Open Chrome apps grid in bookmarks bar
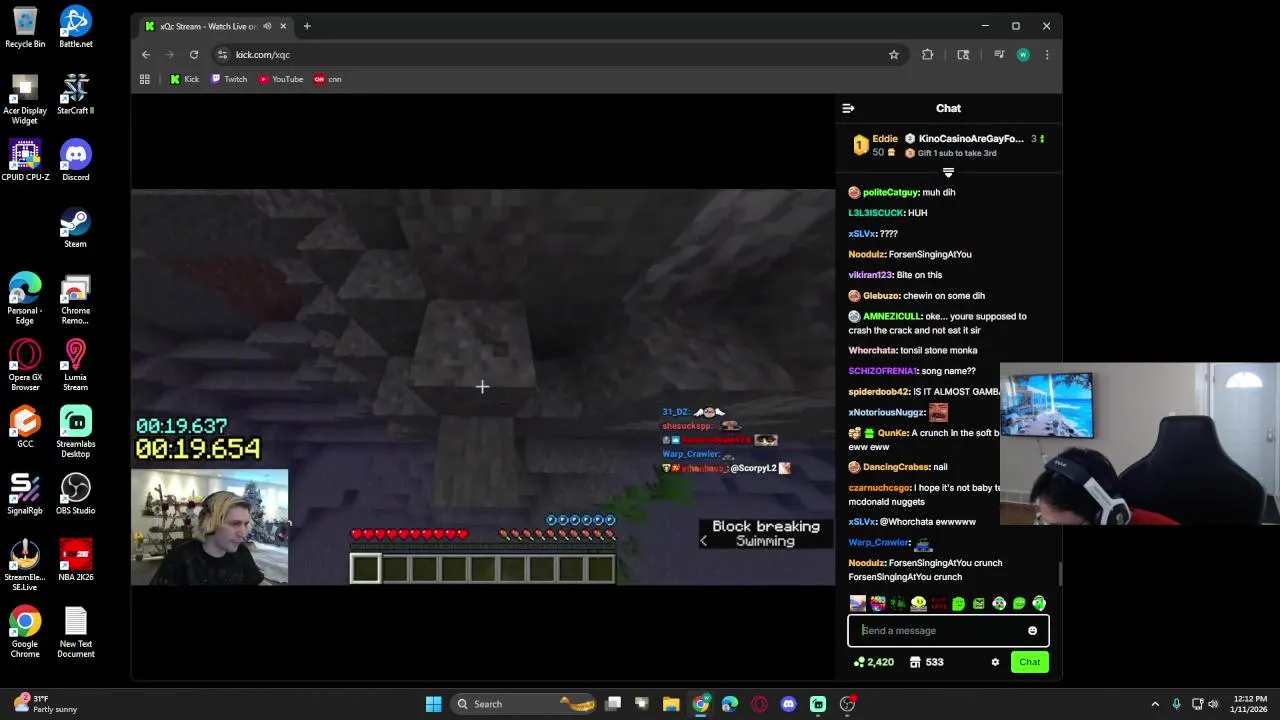This screenshot has width=1280, height=720. (x=145, y=79)
